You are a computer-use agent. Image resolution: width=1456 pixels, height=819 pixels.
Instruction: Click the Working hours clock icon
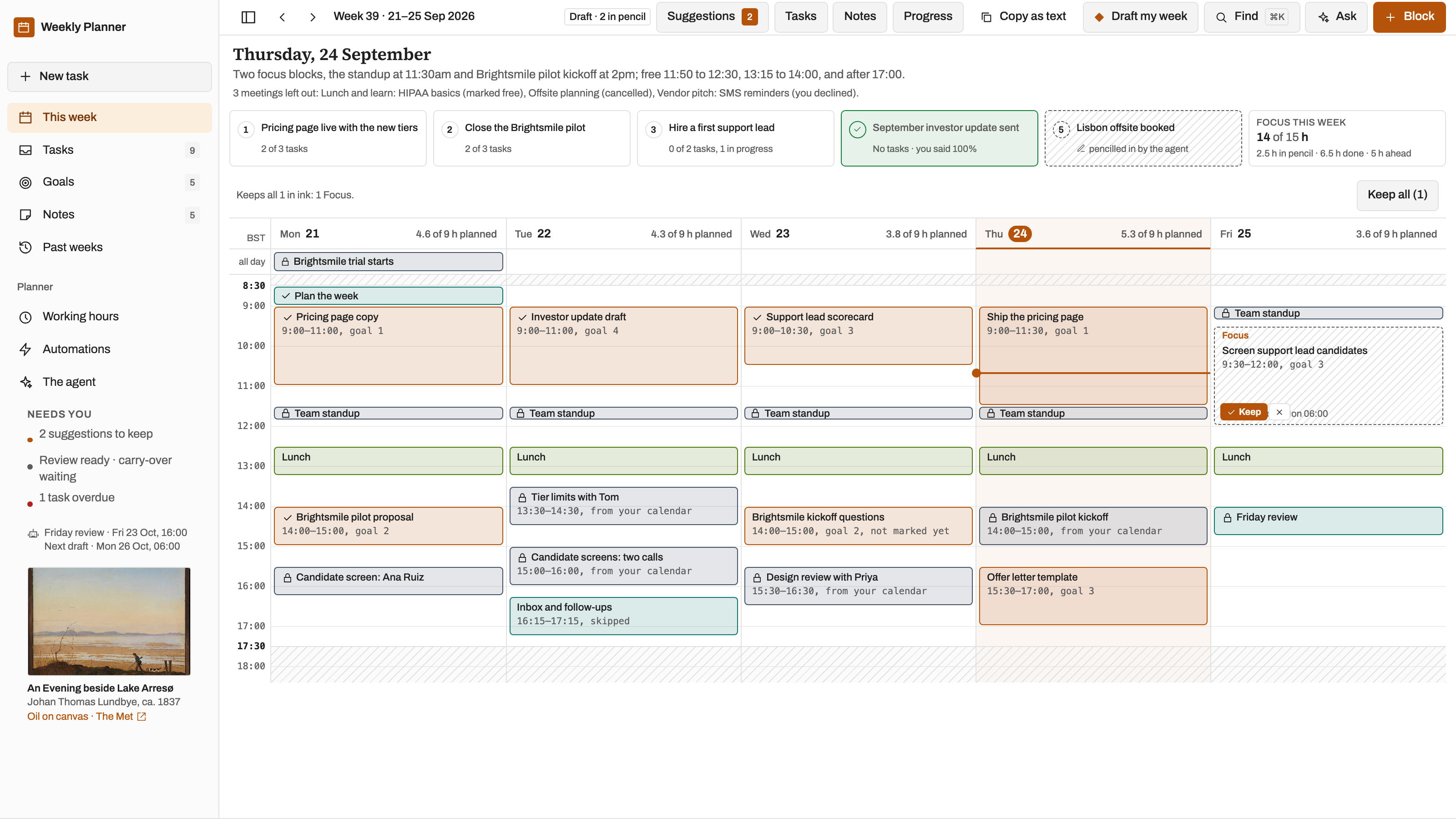(x=25, y=317)
